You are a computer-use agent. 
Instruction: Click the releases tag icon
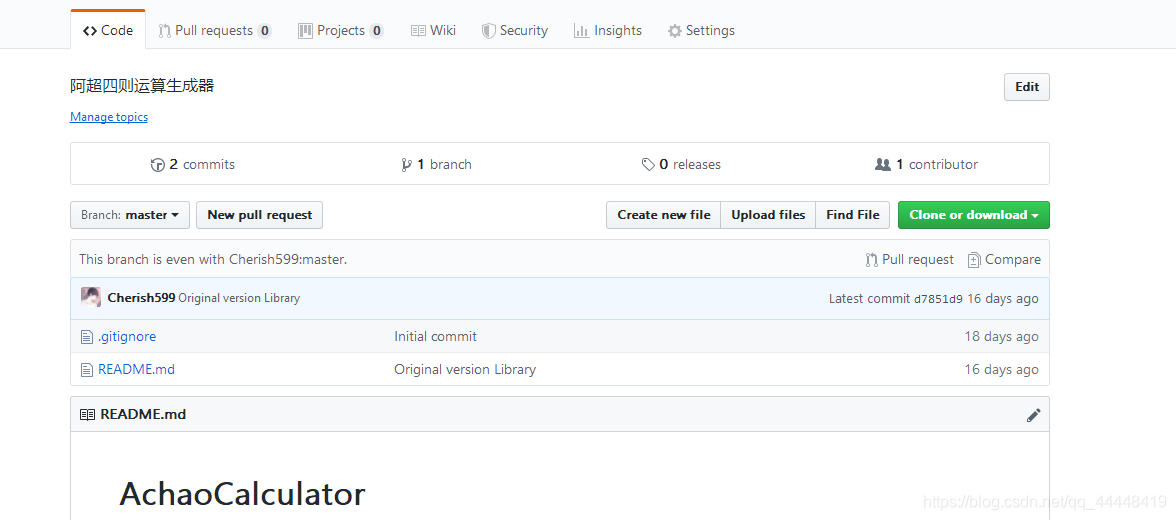[649, 164]
